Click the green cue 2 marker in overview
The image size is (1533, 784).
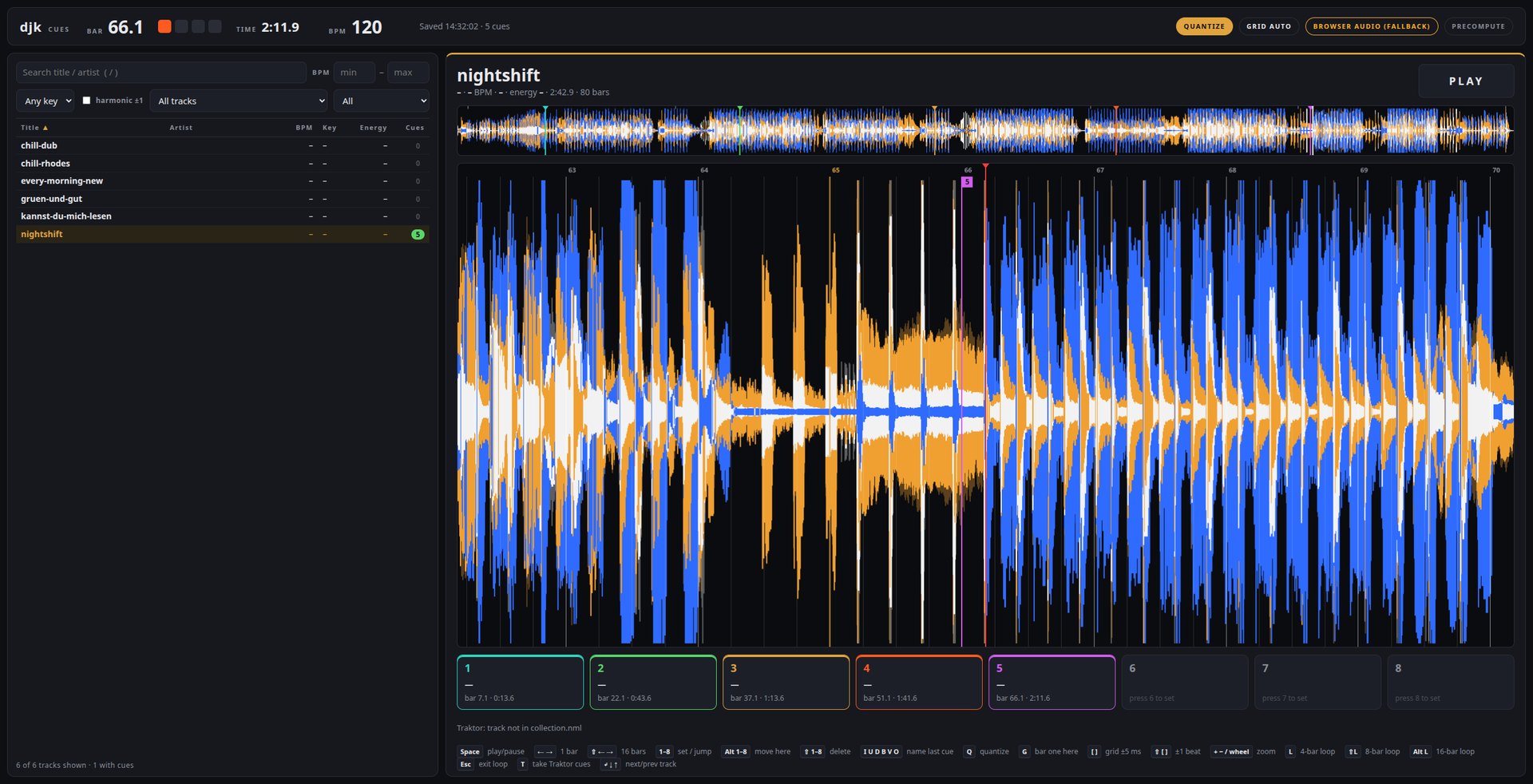pos(740,108)
